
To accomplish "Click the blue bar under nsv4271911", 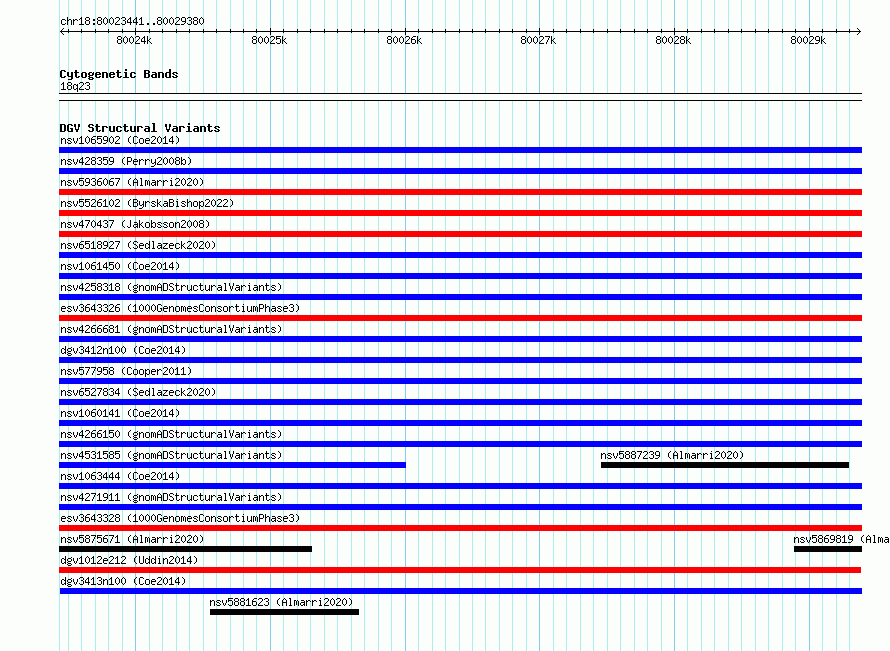I will (460, 507).
